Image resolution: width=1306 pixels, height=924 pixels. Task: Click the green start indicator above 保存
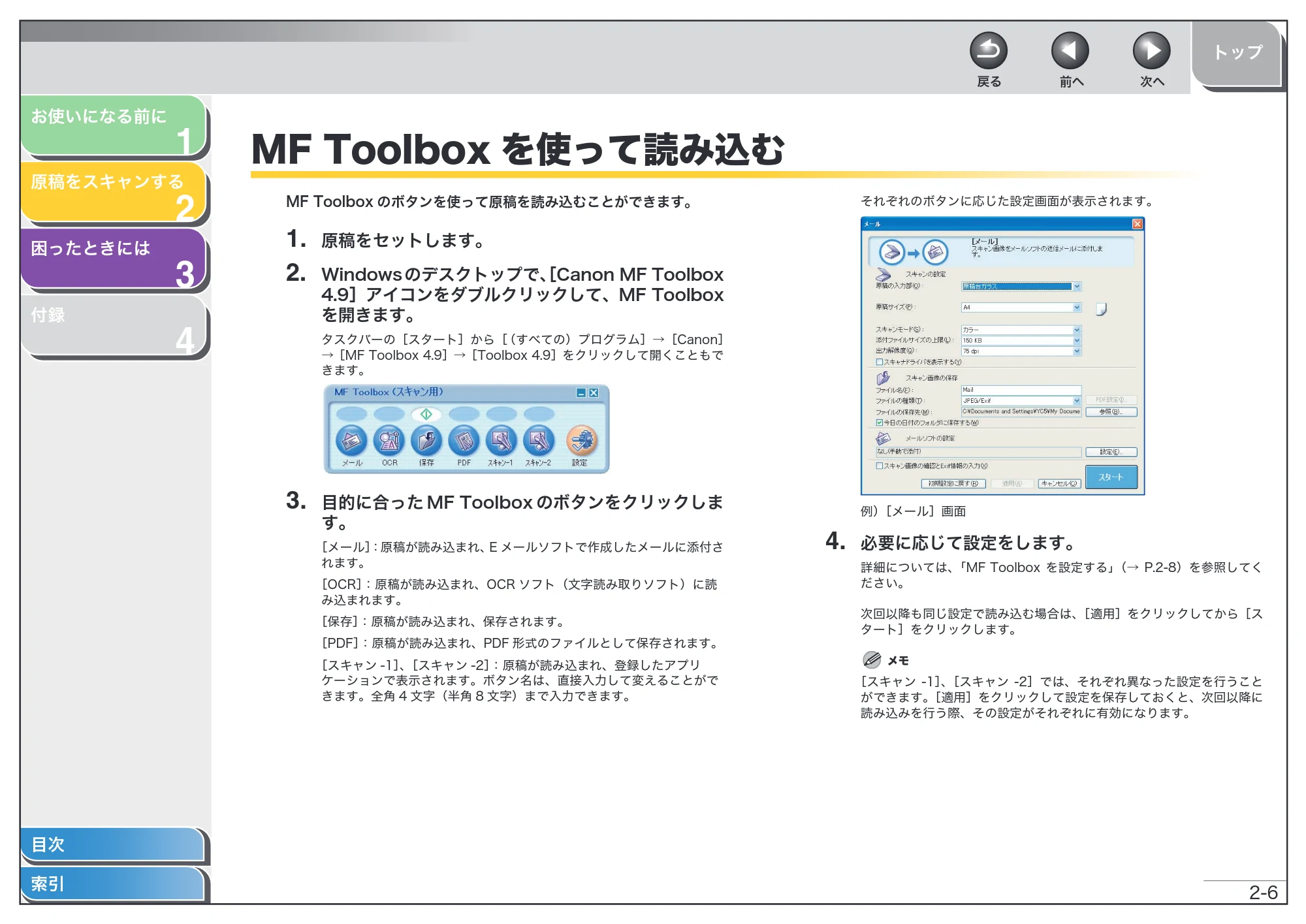pyautogui.click(x=426, y=414)
